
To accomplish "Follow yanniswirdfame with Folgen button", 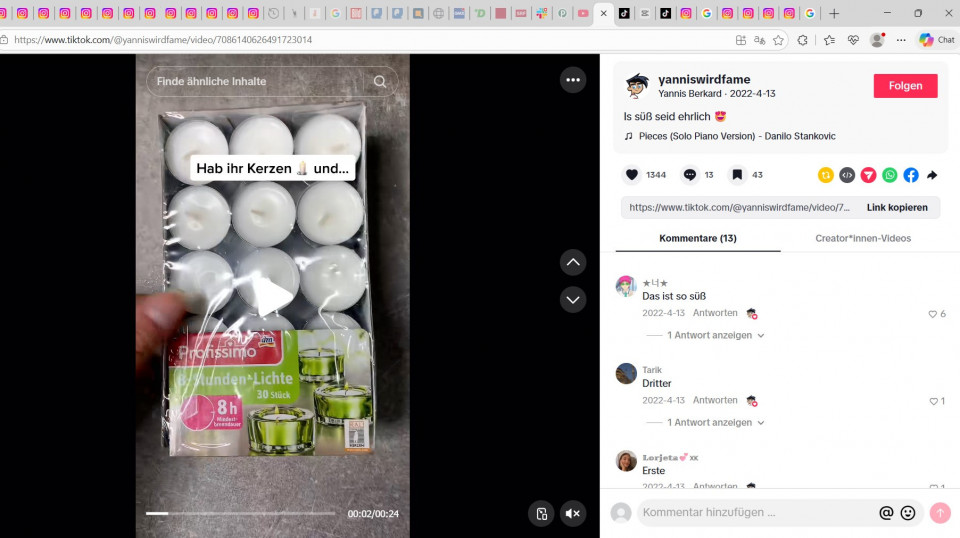I will coord(905,86).
